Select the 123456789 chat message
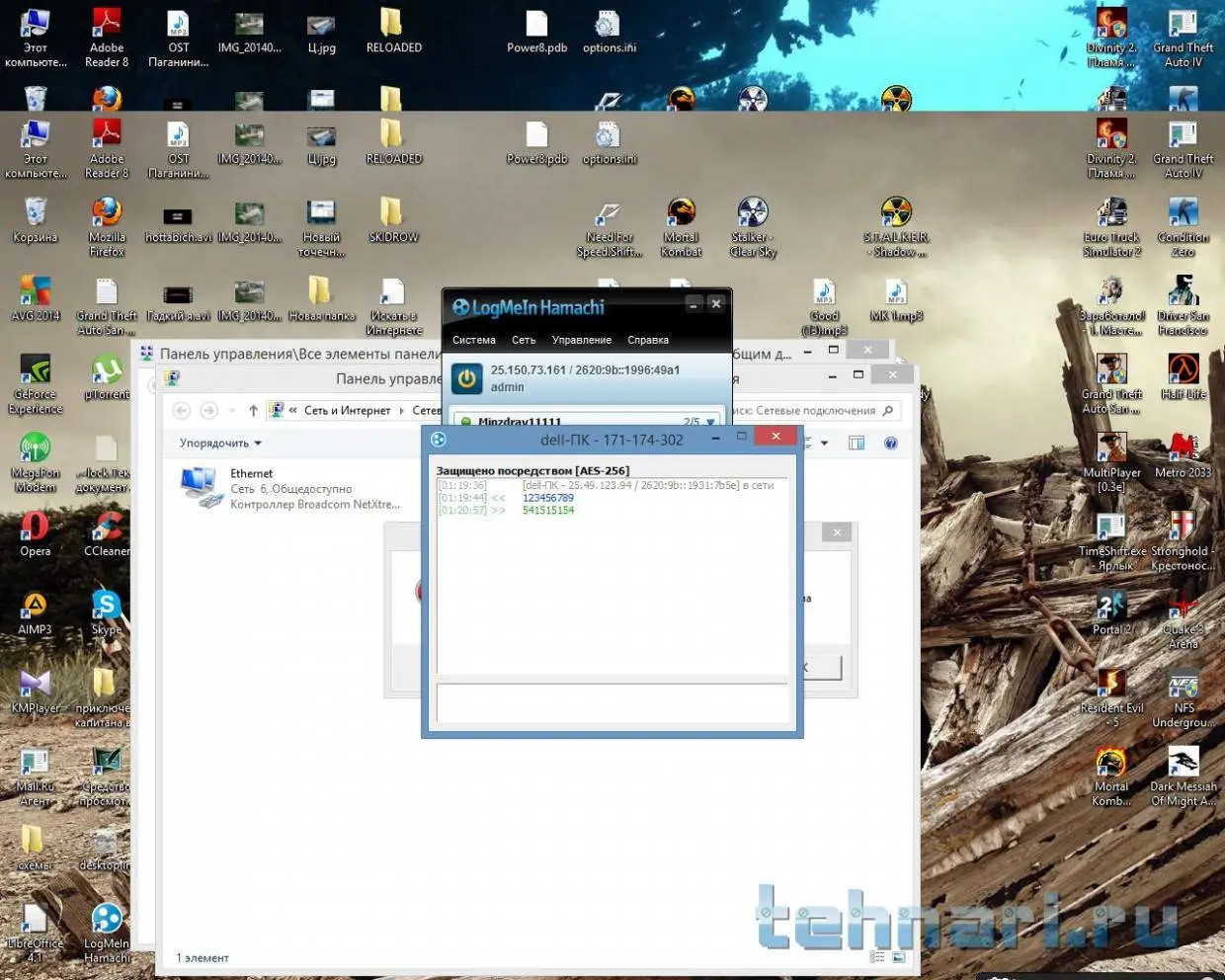The image size is (1225, 980). click(x=548, y=498)
